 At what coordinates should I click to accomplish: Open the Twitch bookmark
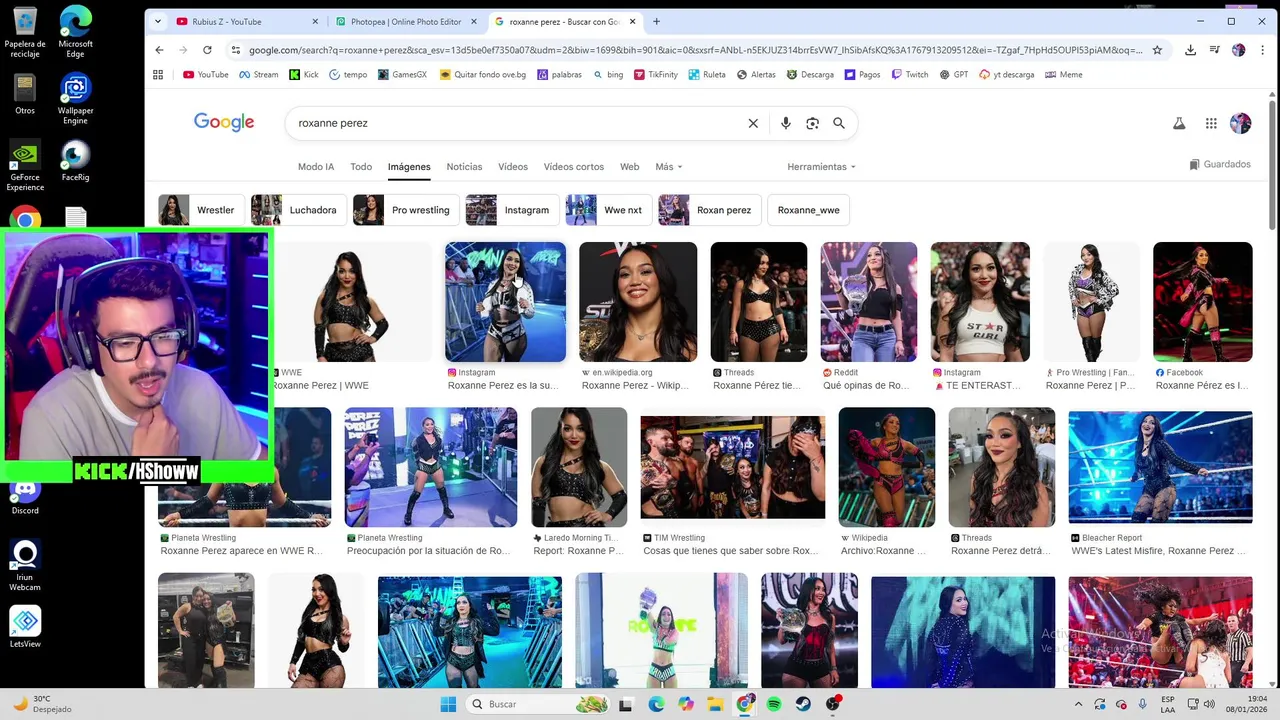coord(909,74)
